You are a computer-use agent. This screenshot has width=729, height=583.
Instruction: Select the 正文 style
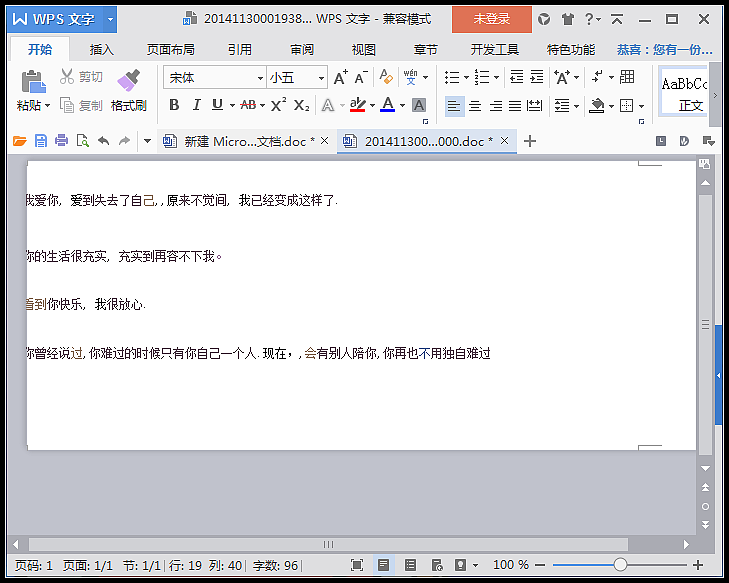pos(685,92)
